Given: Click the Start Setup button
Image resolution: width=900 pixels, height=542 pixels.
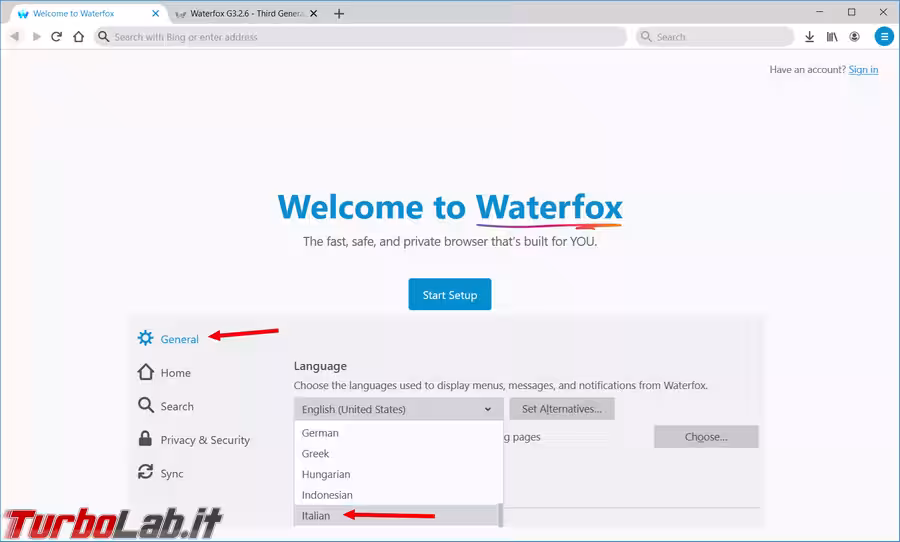Looking at the screenshot, I should (x=450, y=295).
